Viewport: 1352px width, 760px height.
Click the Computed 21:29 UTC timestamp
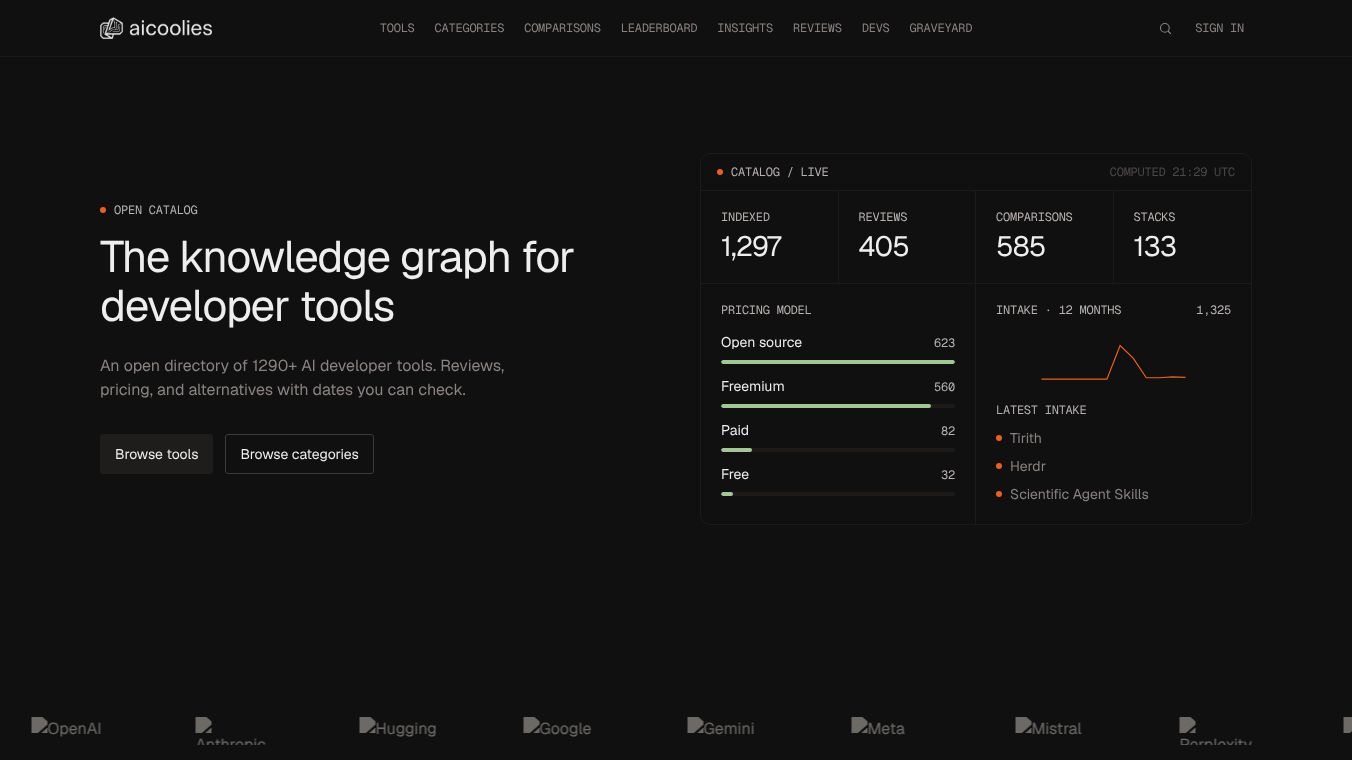[1172, 172]
